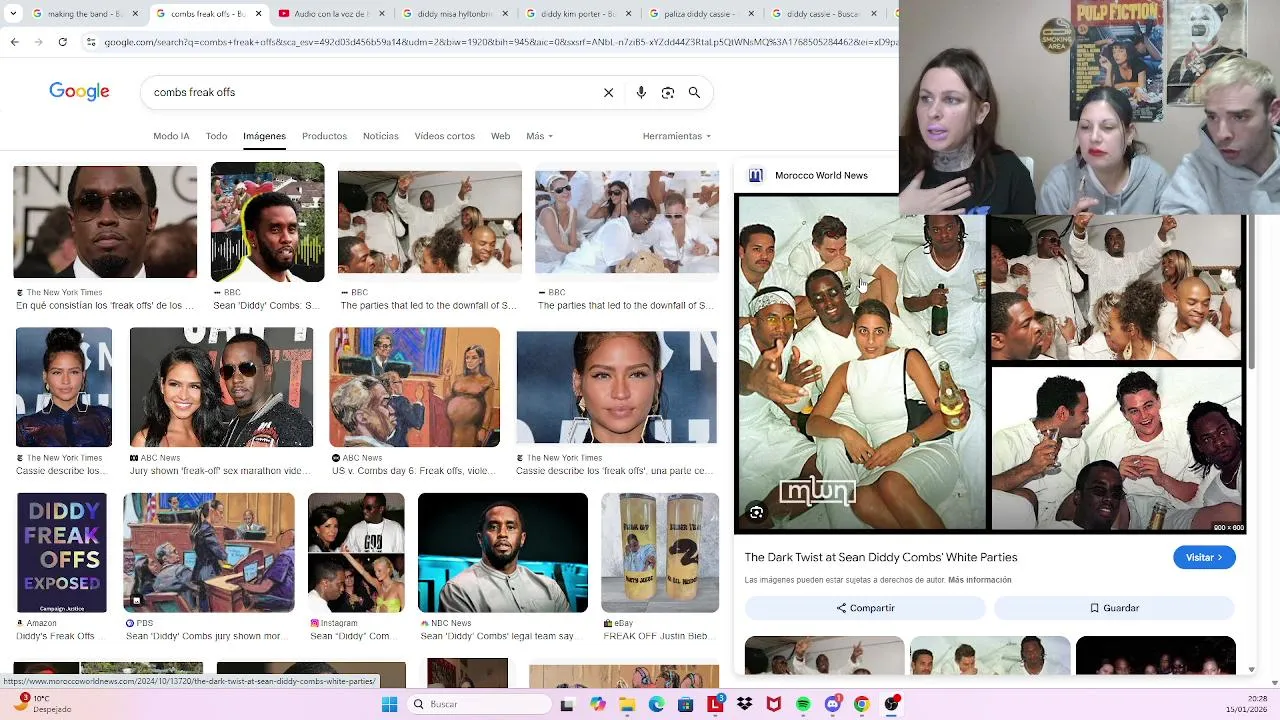Click the magnifier search submit icon
1280x720 pixels.
(694, 92)
